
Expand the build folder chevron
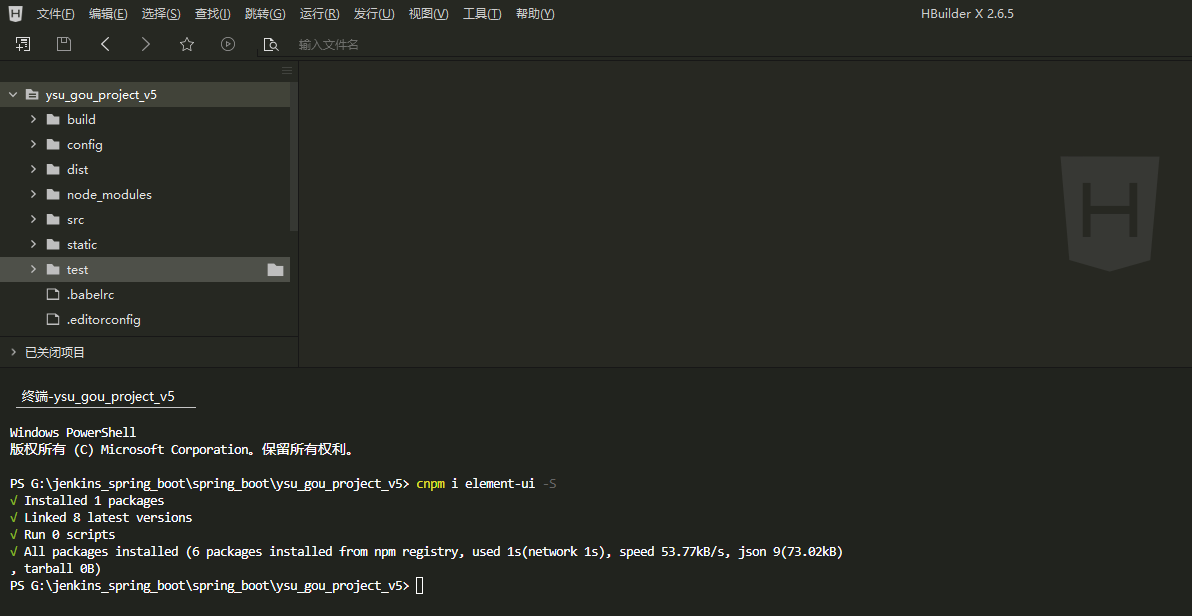pos(33,119)
